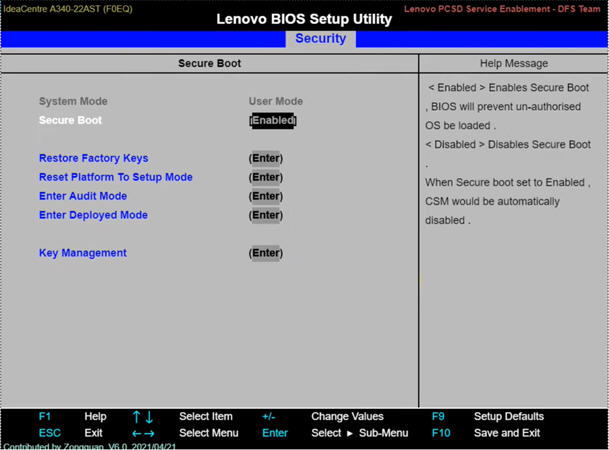Activate Enter button for Enter Audit Mode
Image resolution: width=609 pixels, height=450 pixels.
[266, 196]
